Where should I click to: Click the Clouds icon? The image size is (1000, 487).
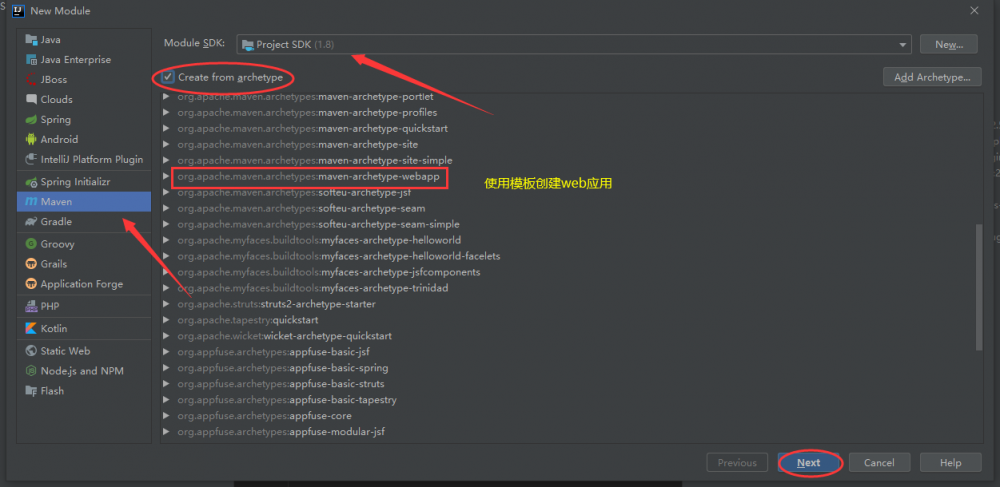click(31, 99)
